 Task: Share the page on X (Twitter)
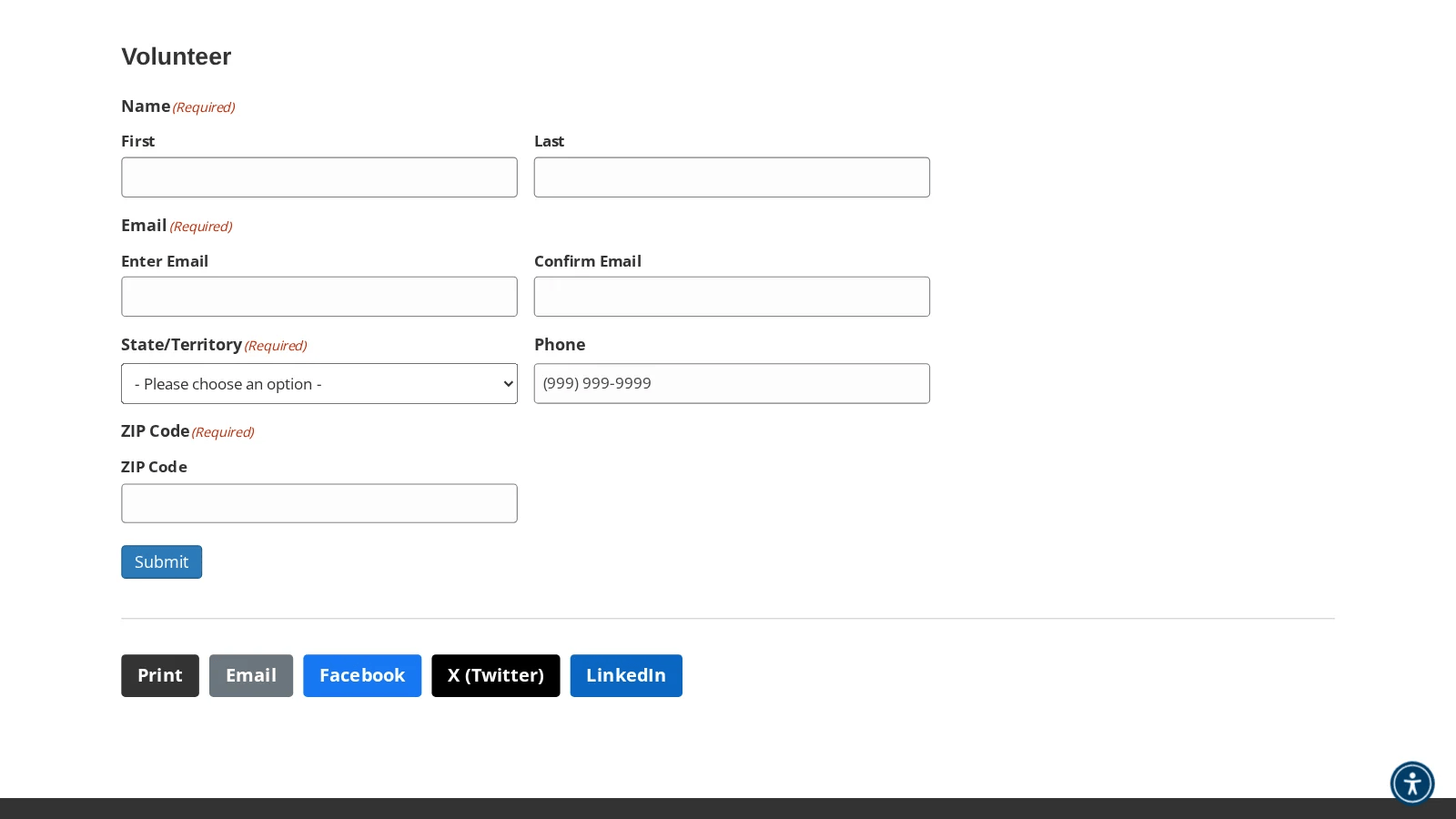click(x=496, y=675)
